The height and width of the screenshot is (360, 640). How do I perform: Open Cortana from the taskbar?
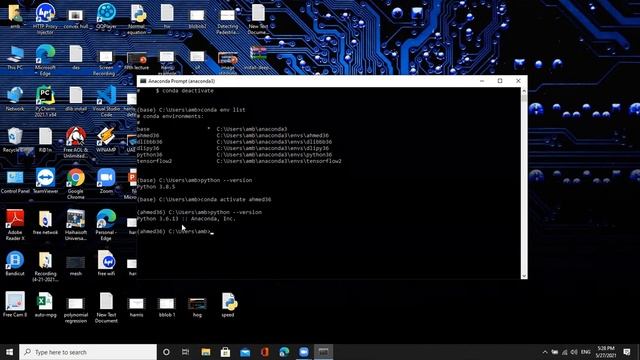pyautogui.click(x=166, y=352)
